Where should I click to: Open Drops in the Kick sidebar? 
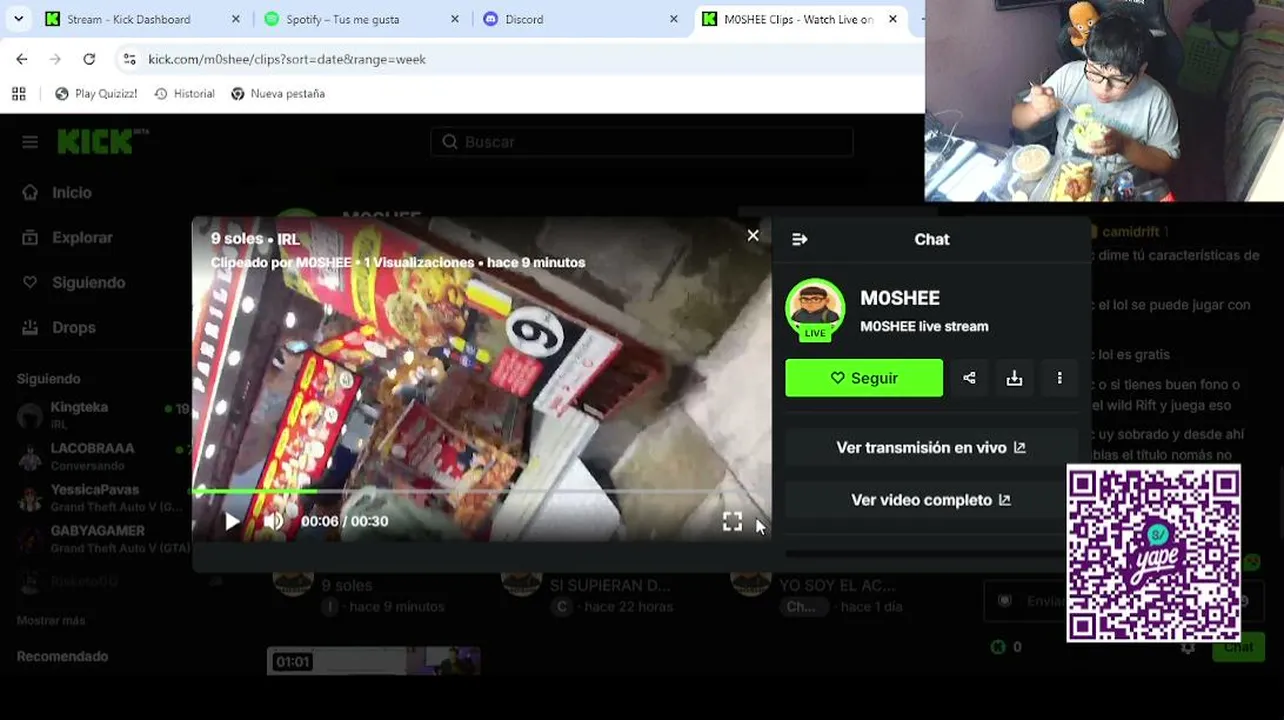(60, 327)
